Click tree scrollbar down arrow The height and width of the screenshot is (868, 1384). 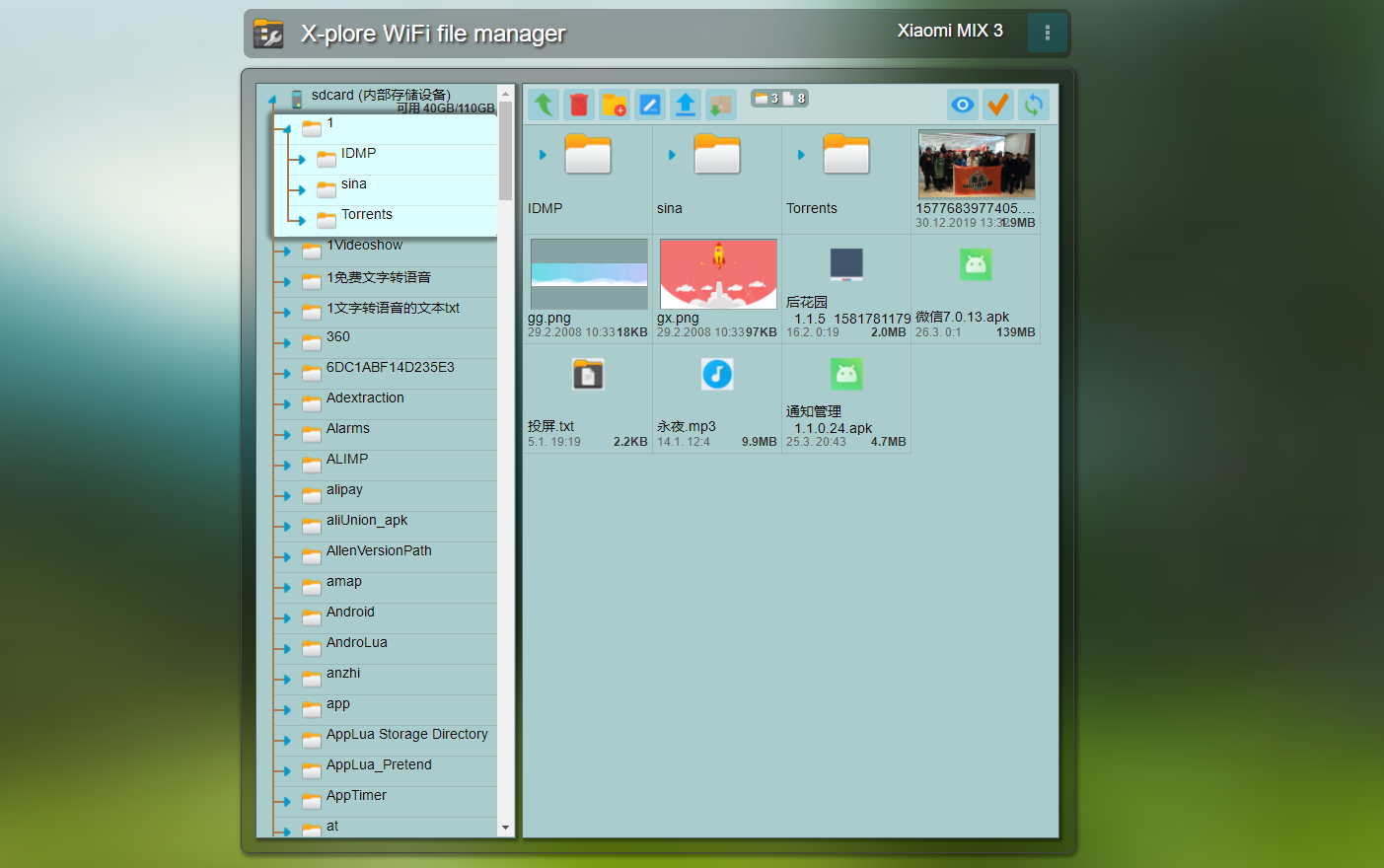[506, 829]
